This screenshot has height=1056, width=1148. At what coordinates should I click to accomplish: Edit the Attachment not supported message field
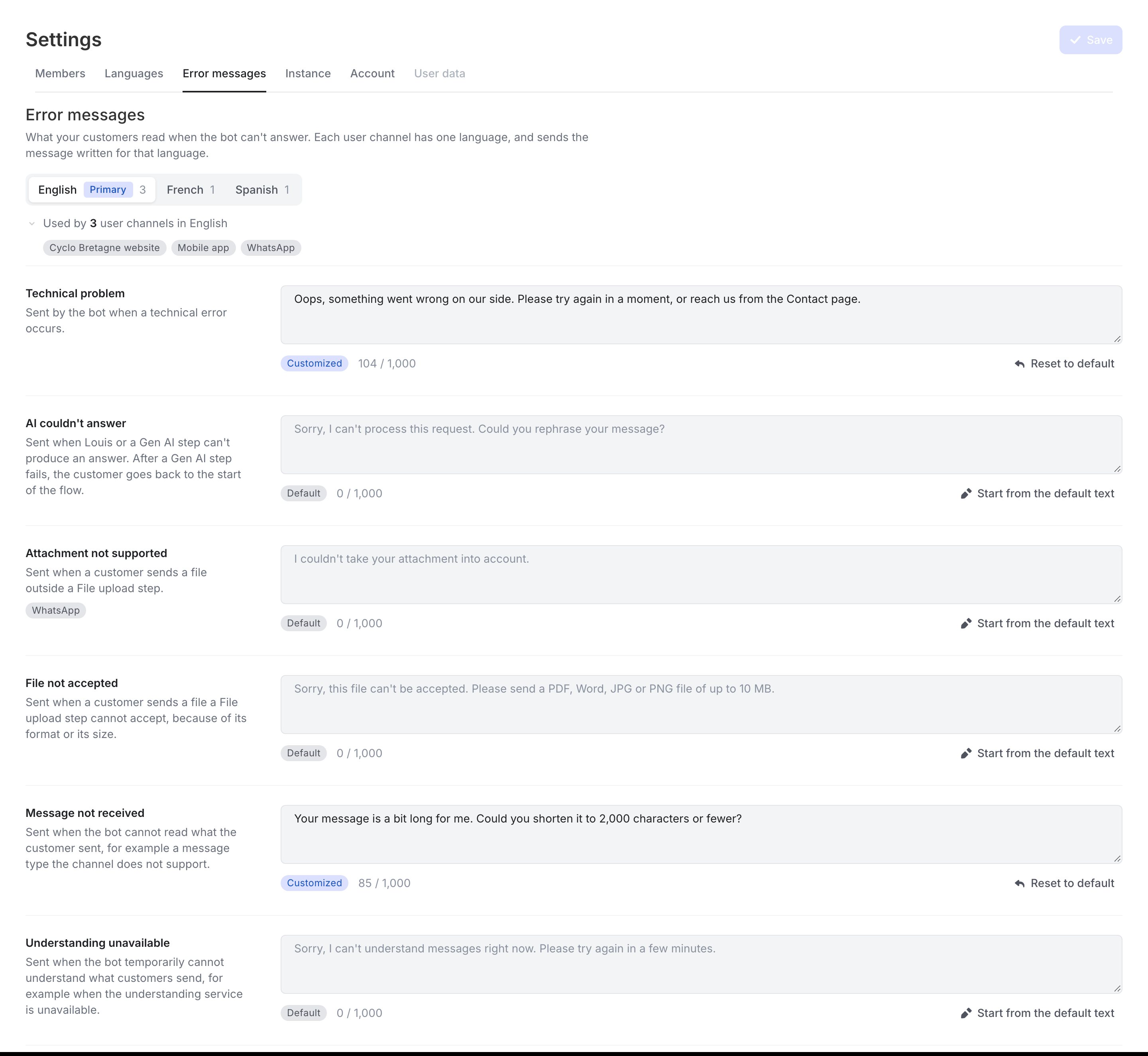[701, 575]
